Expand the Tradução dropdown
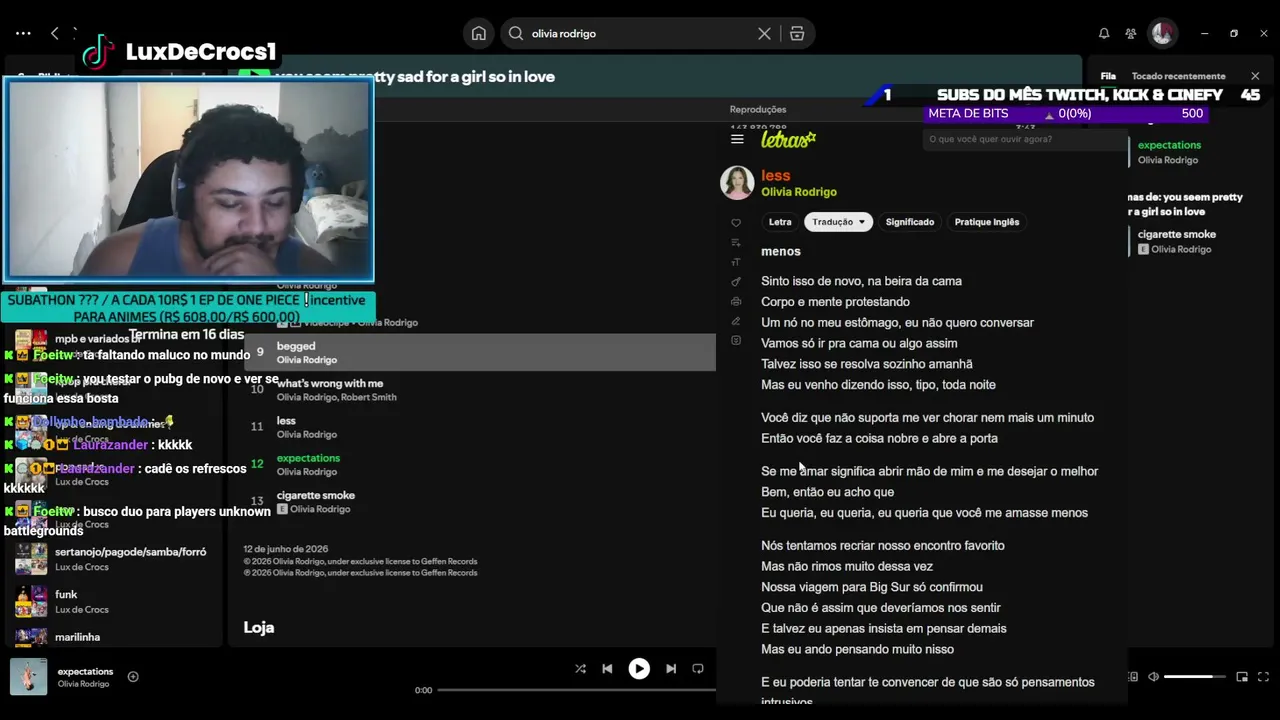Image resolution: width=1280 pixels, height=720 pixels. tap(838, 222)
